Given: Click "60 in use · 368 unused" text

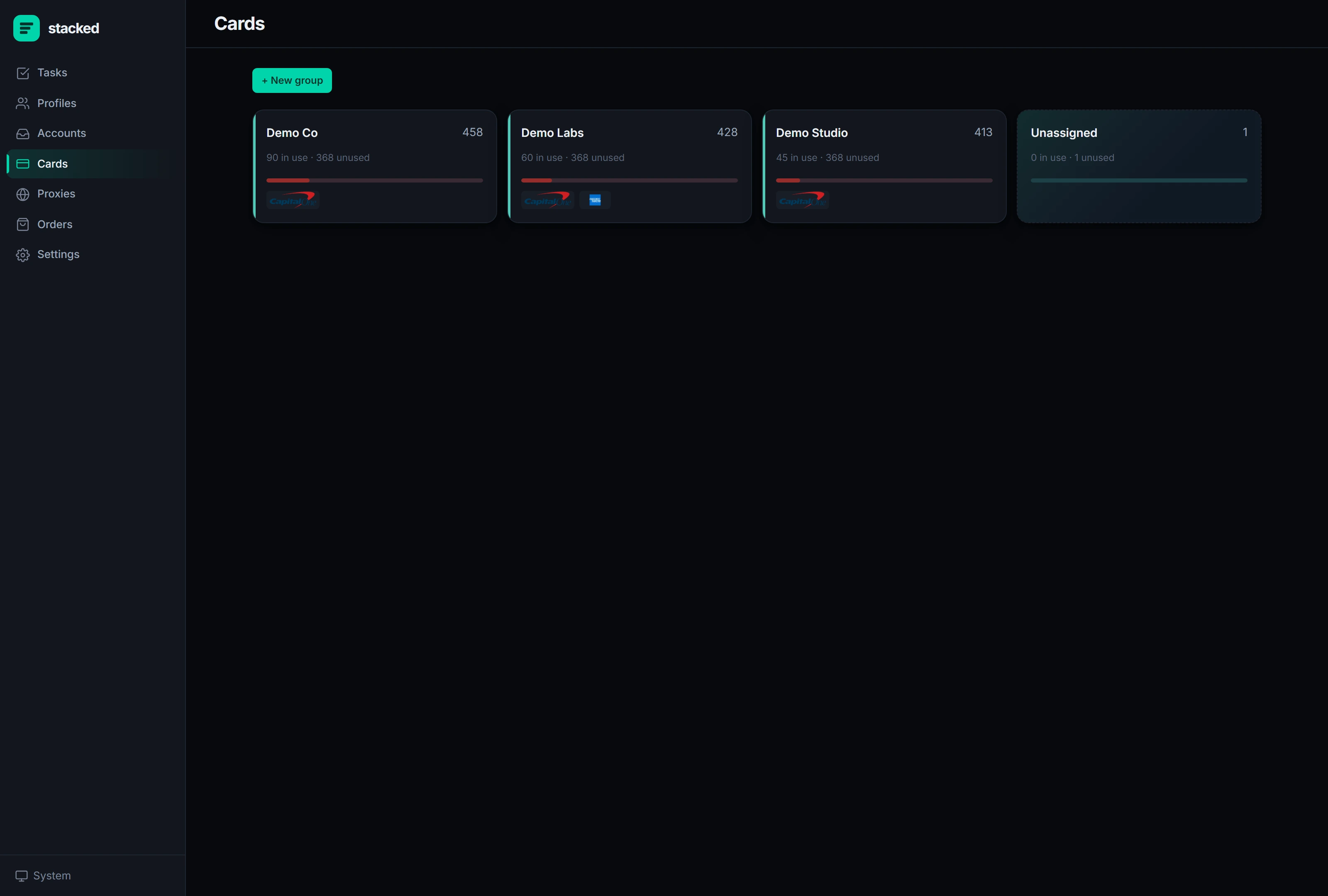Looking at the screenshot, I should [x=573, y=158].
